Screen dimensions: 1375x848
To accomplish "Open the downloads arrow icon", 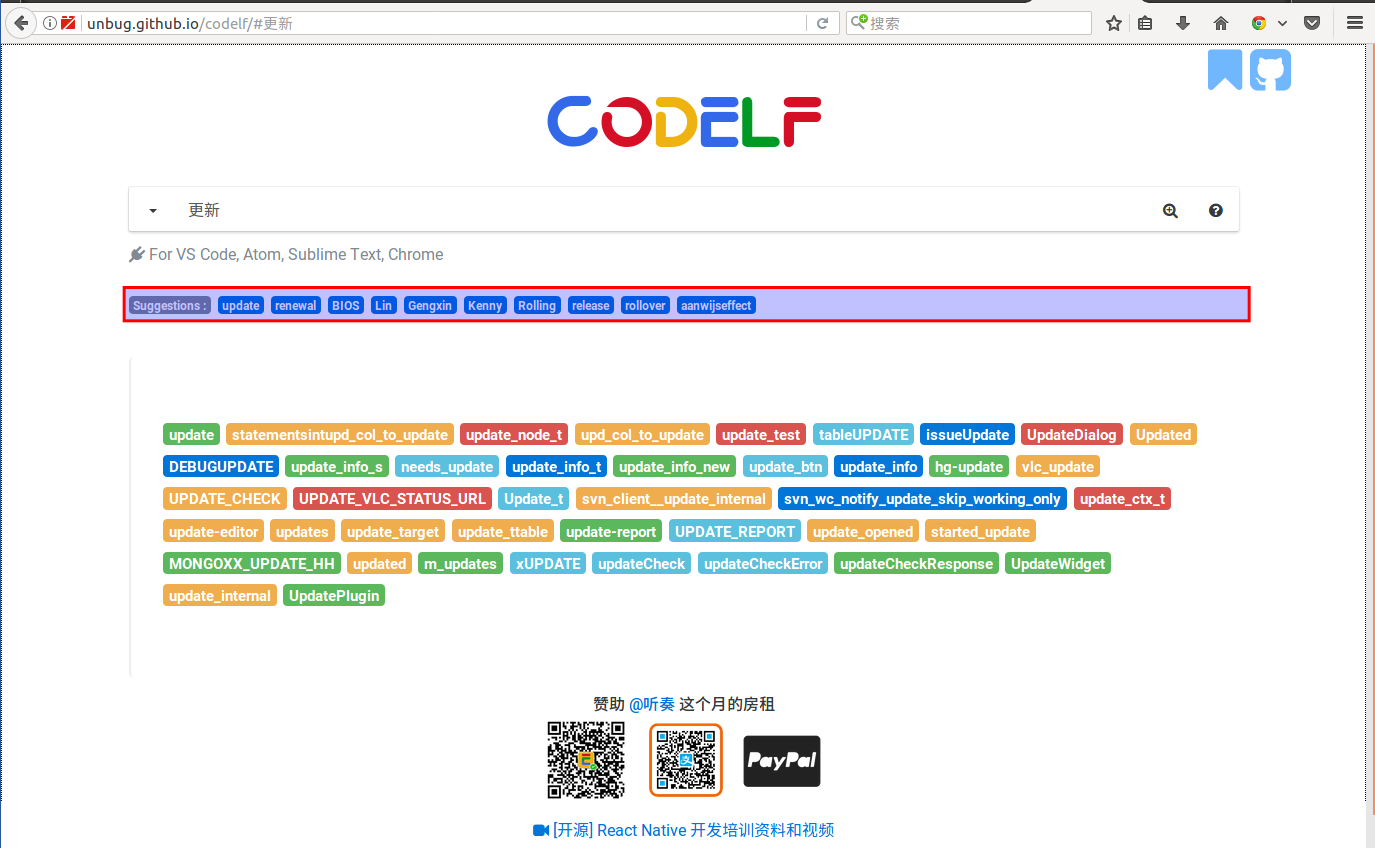I will pyautogui.click(x=1183, y=23).
